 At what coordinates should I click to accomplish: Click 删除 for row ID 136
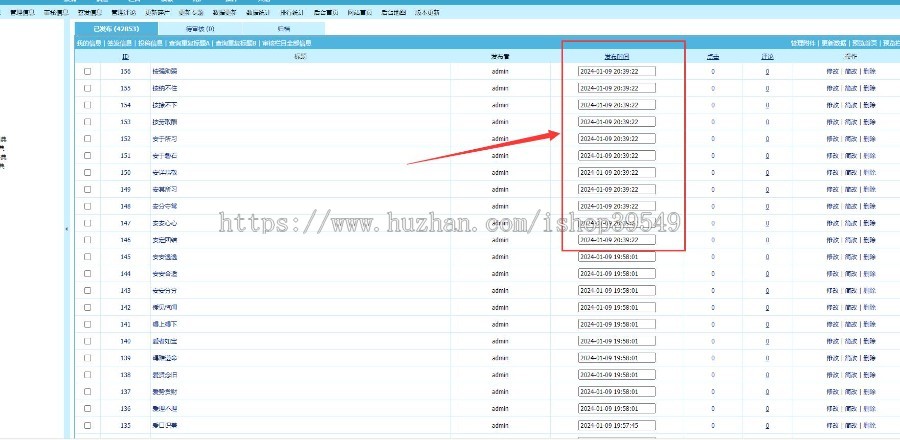point(870,408)
